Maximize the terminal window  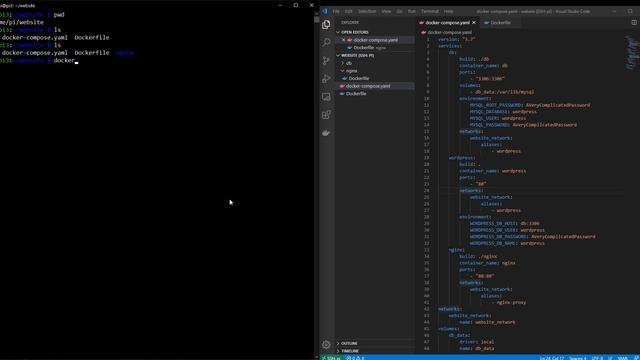[x=296, y=5]
